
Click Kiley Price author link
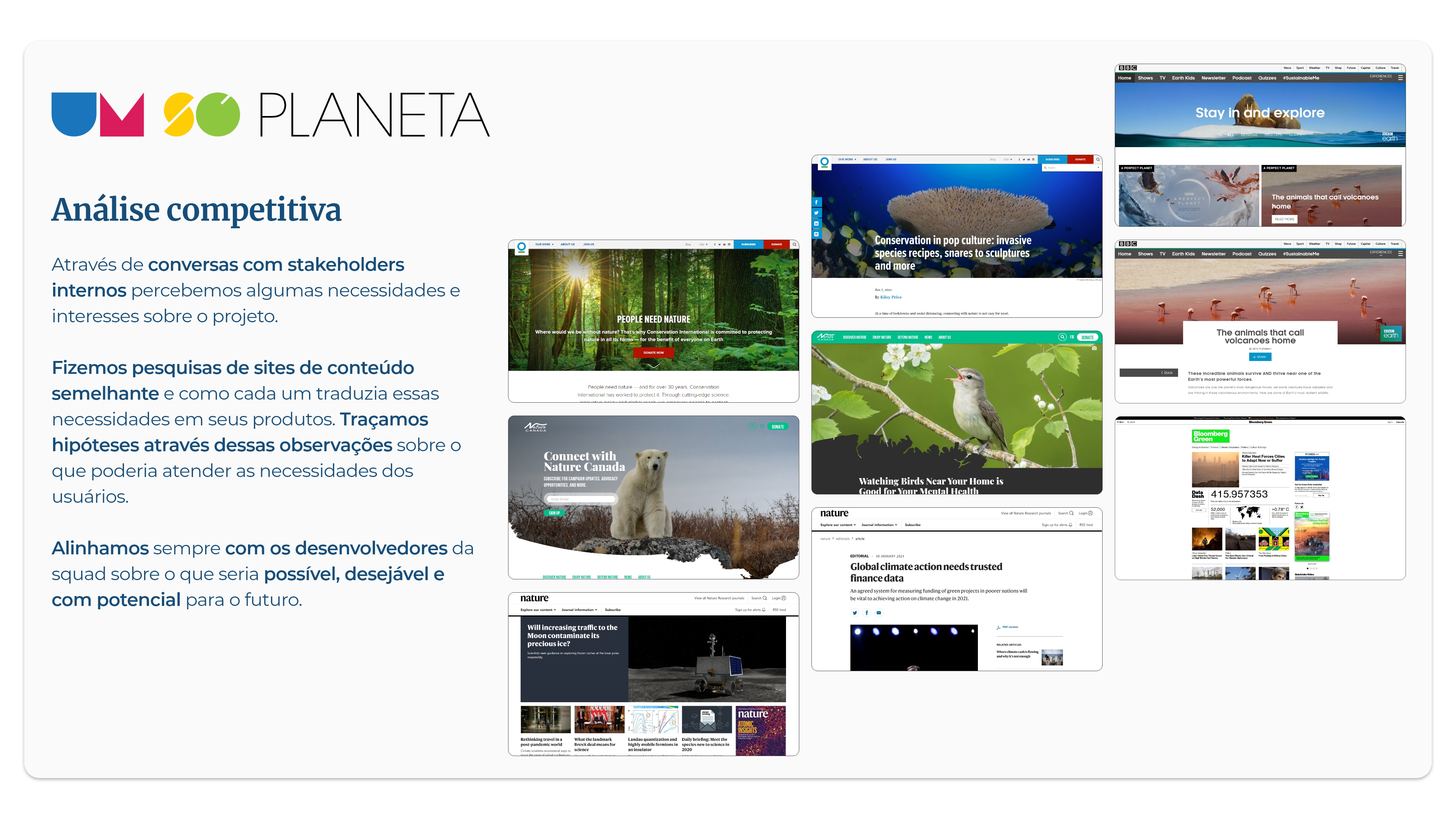tap(891, 297)
